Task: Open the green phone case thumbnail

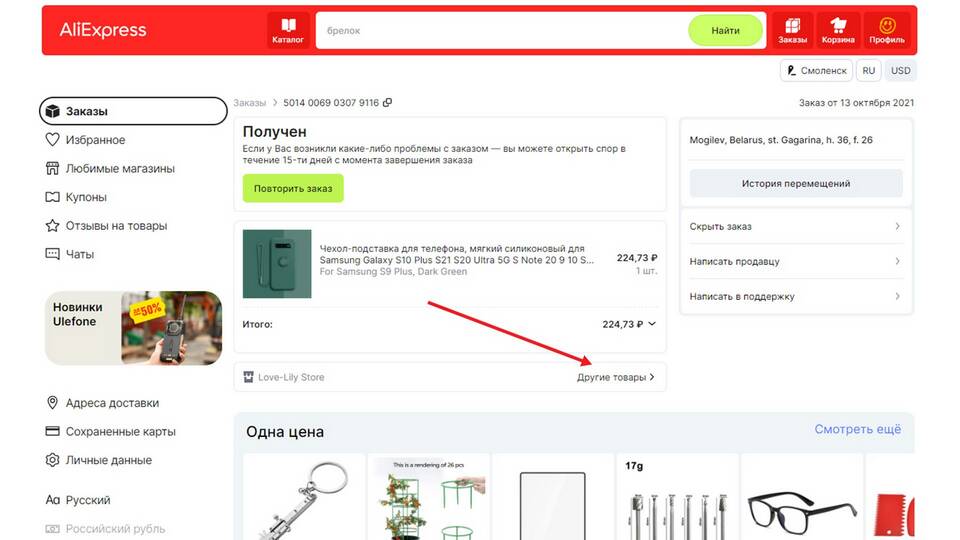Action: pos(277,264)
